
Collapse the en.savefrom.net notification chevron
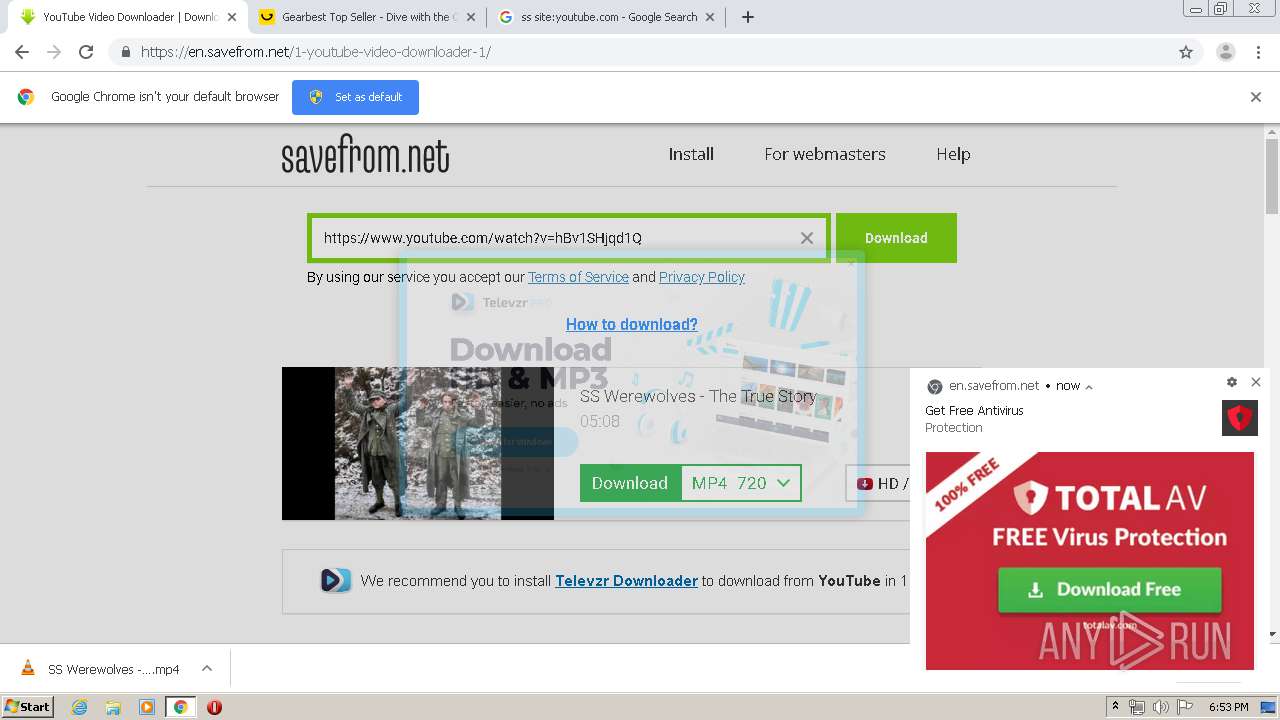tap(1089, 386)
